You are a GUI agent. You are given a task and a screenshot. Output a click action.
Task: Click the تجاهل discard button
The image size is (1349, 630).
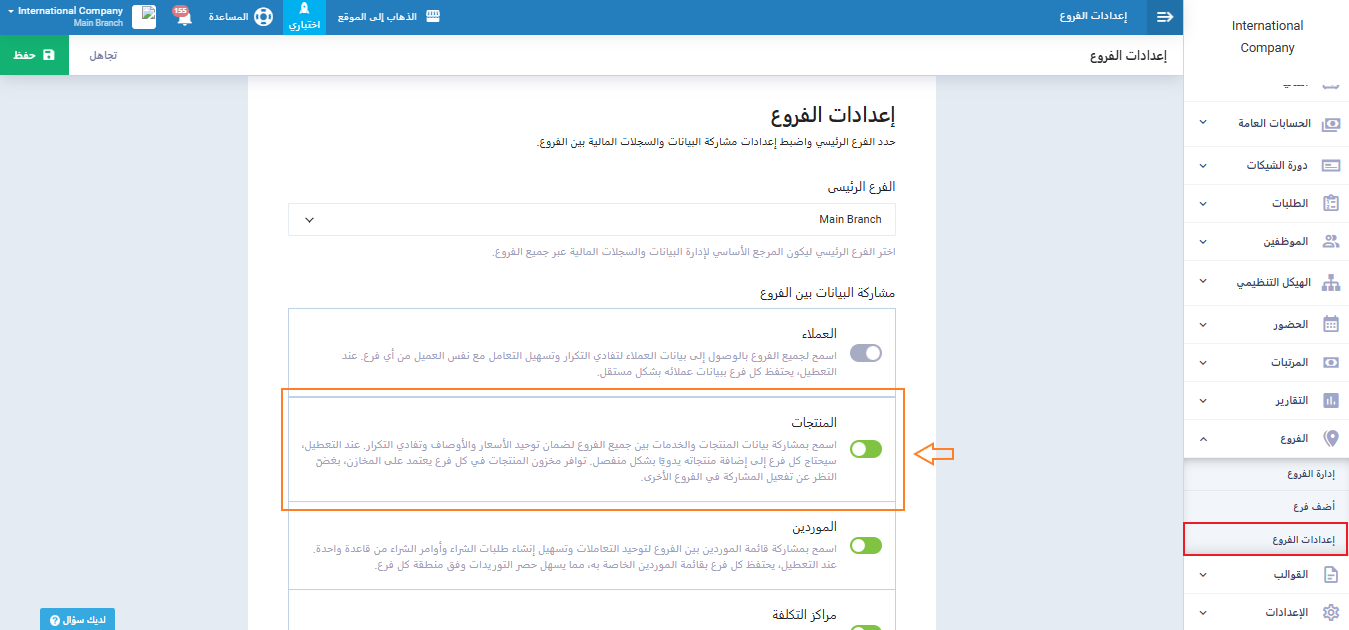point(103,55)
